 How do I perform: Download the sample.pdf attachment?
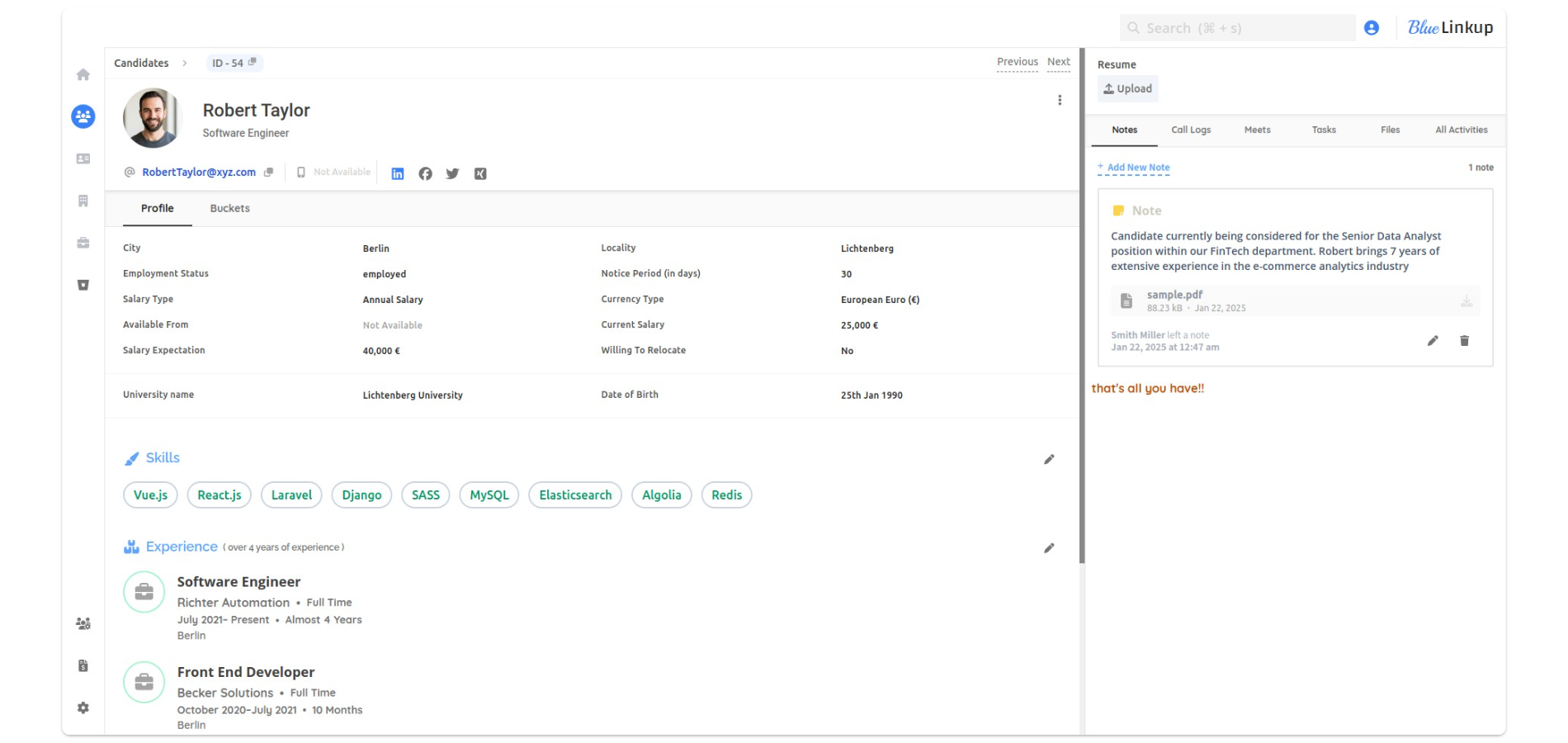click(x=1466, y=301)
